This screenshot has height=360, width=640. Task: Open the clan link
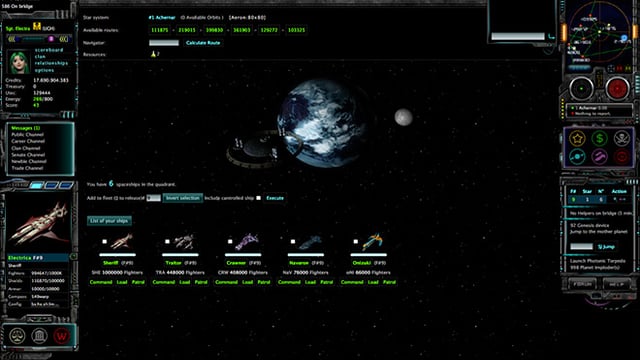[x=40, y=57]
